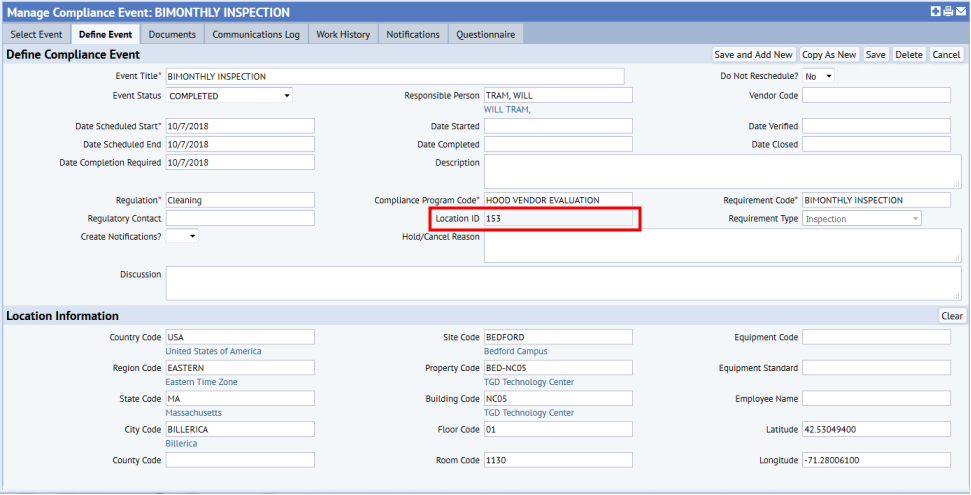Go to the Work History tab
Viewport: 971px width, 495px height.
[x=343, y=34]
